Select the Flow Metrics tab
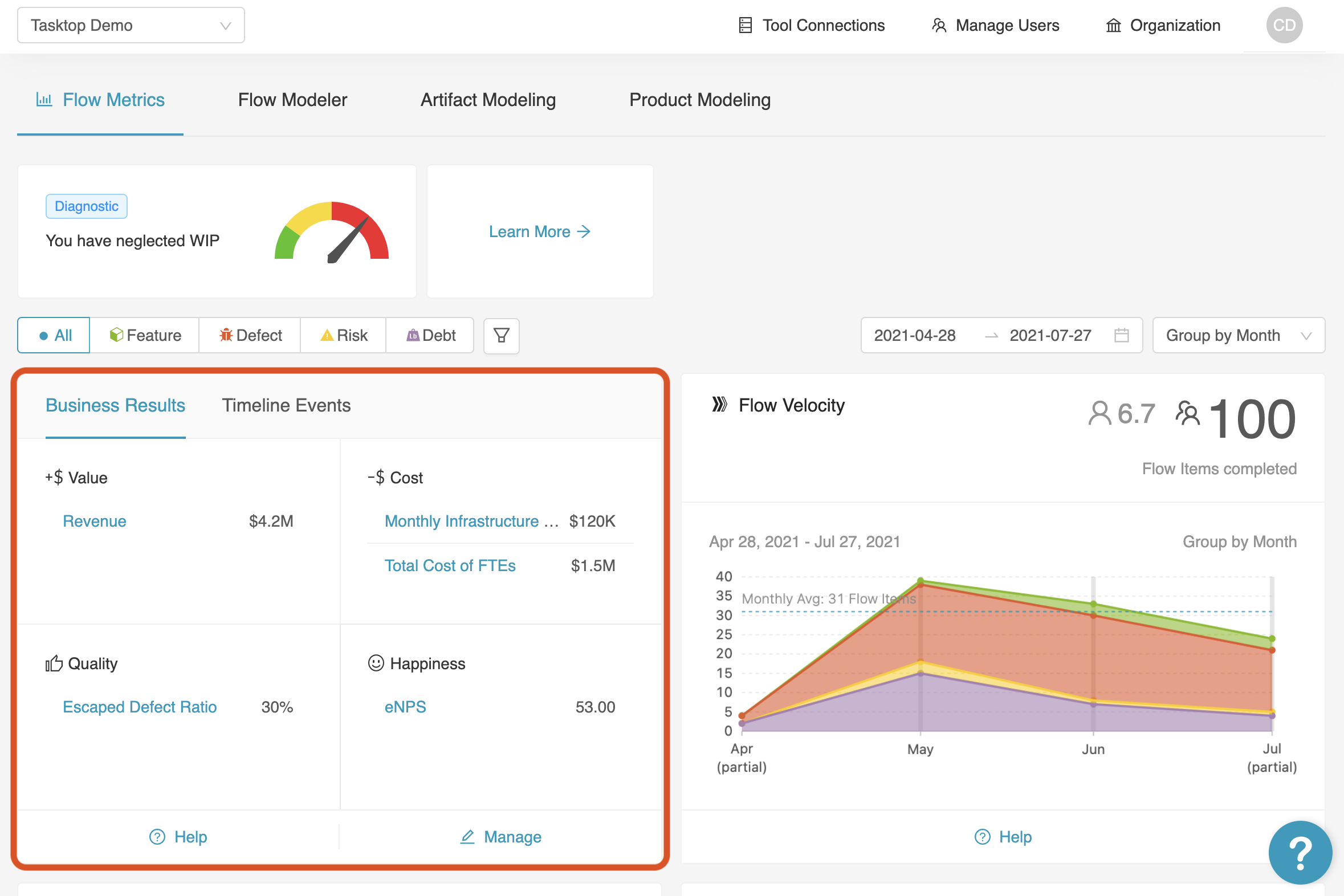 click(x=100, y=100)
